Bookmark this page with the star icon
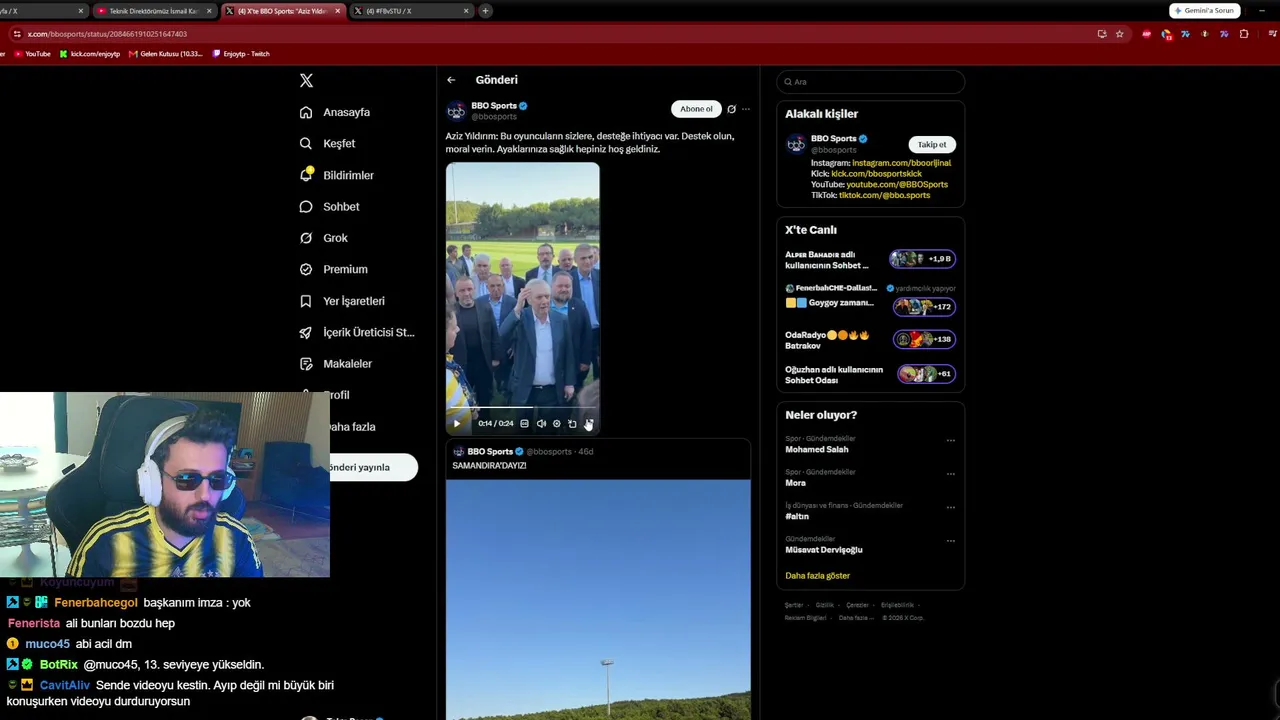The height and width of the screenshot is (720, 1280). pos(1119,34)
